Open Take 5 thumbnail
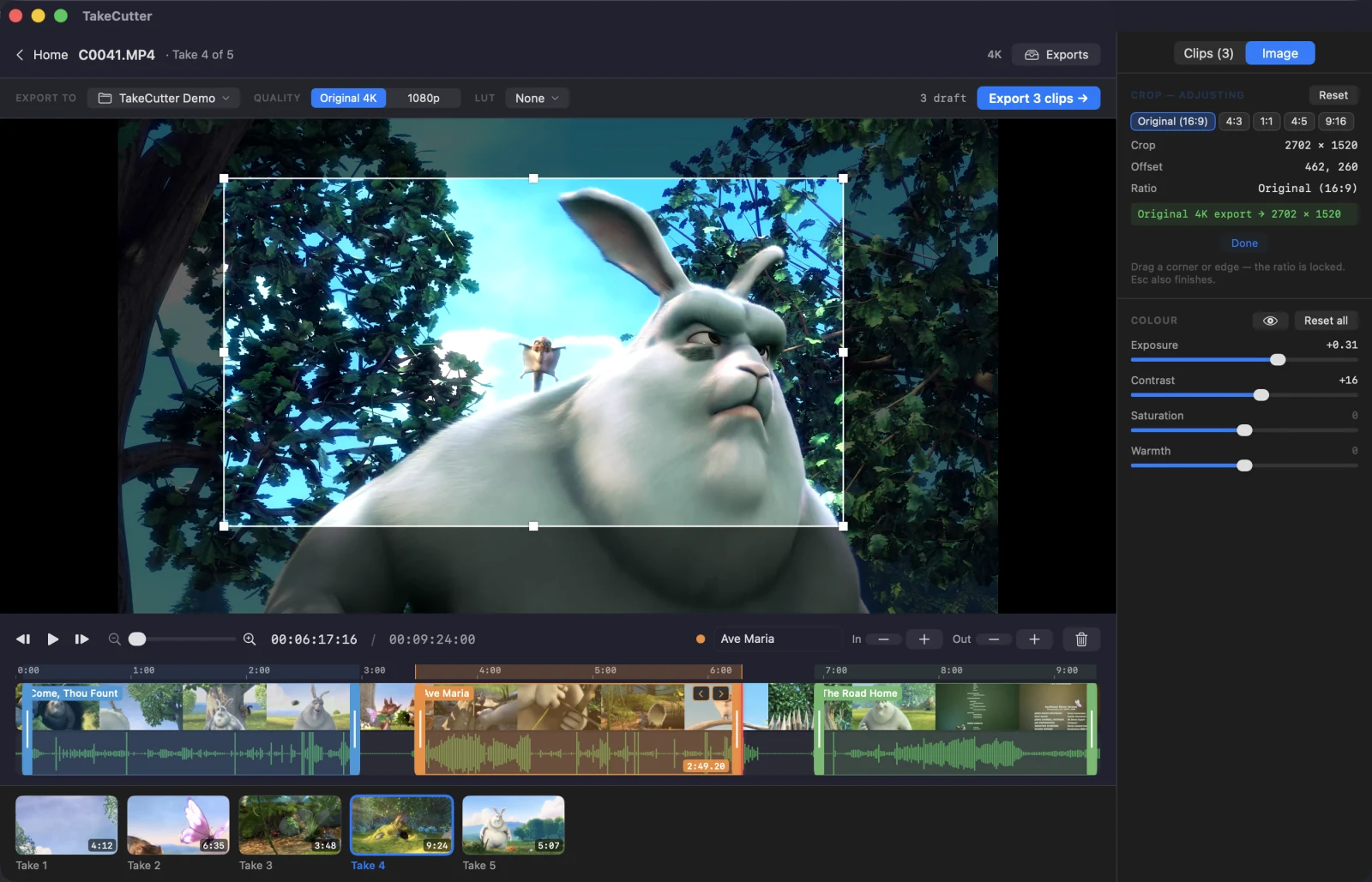Screen dimensions: 1372x882 point(514,825)
